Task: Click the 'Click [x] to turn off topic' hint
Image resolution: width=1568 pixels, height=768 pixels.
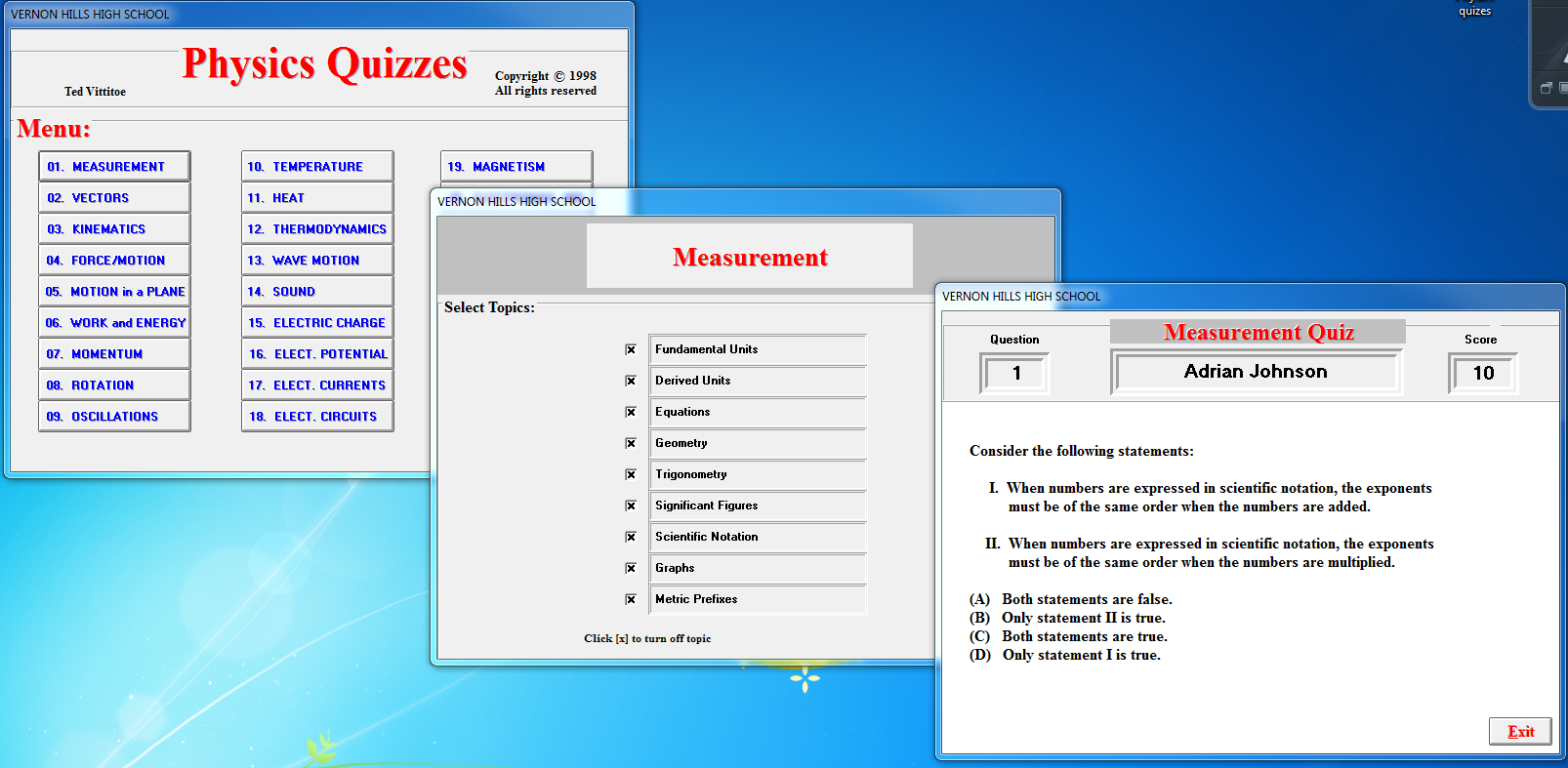Action: point(647,638)
